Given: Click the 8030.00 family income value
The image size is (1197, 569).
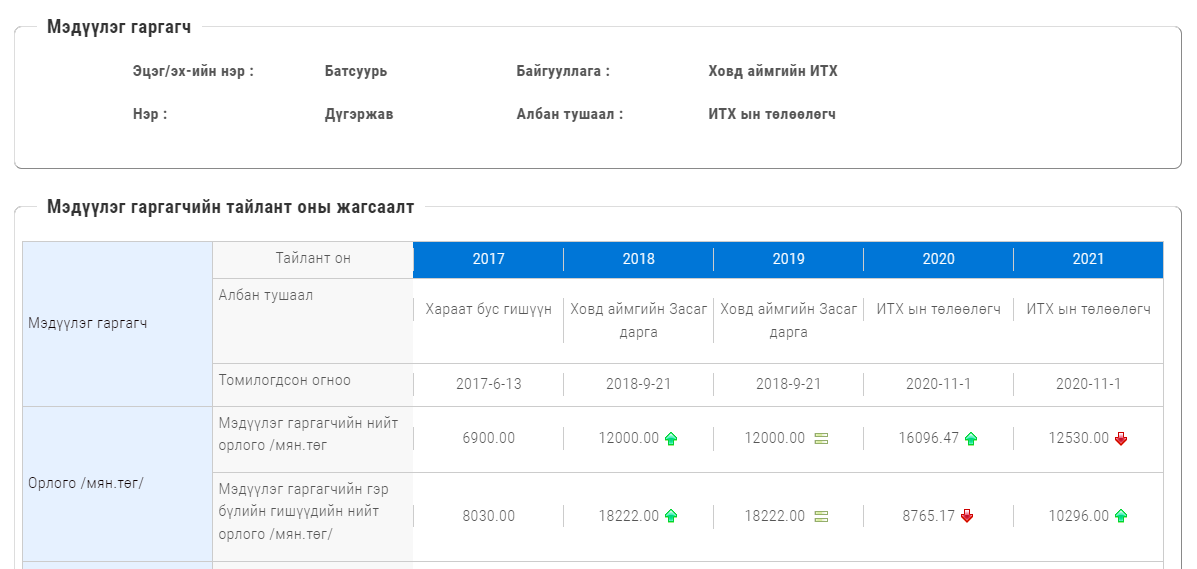Looking at the screenshot, I should pyautogui.click(x=489, y=516).
